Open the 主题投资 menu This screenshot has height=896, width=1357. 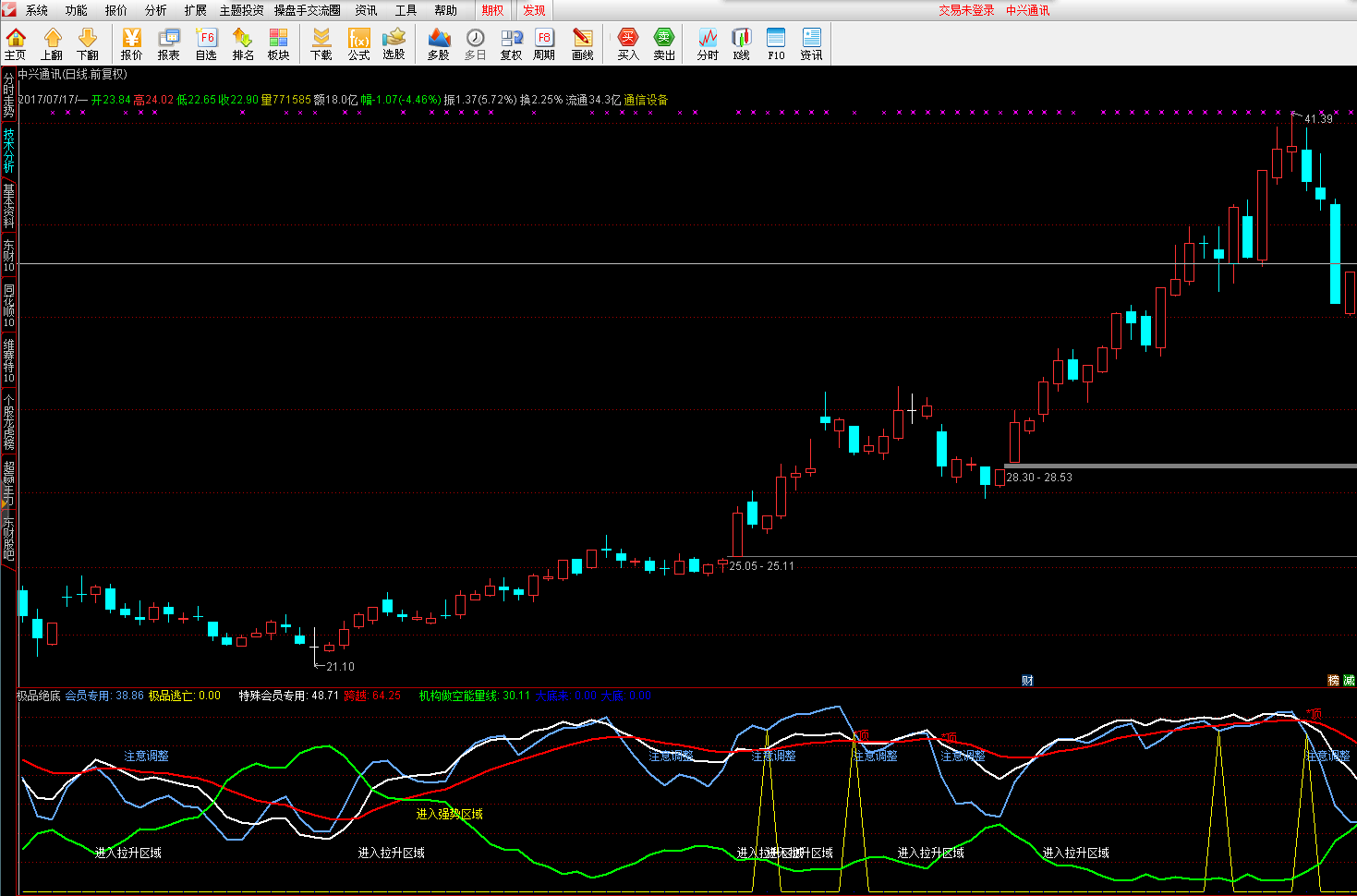pyautogui.click(x=241, y=10)
